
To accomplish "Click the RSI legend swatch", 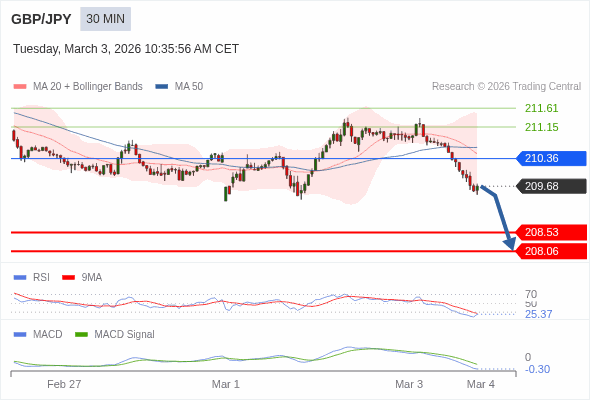I will tap(20, 278).
